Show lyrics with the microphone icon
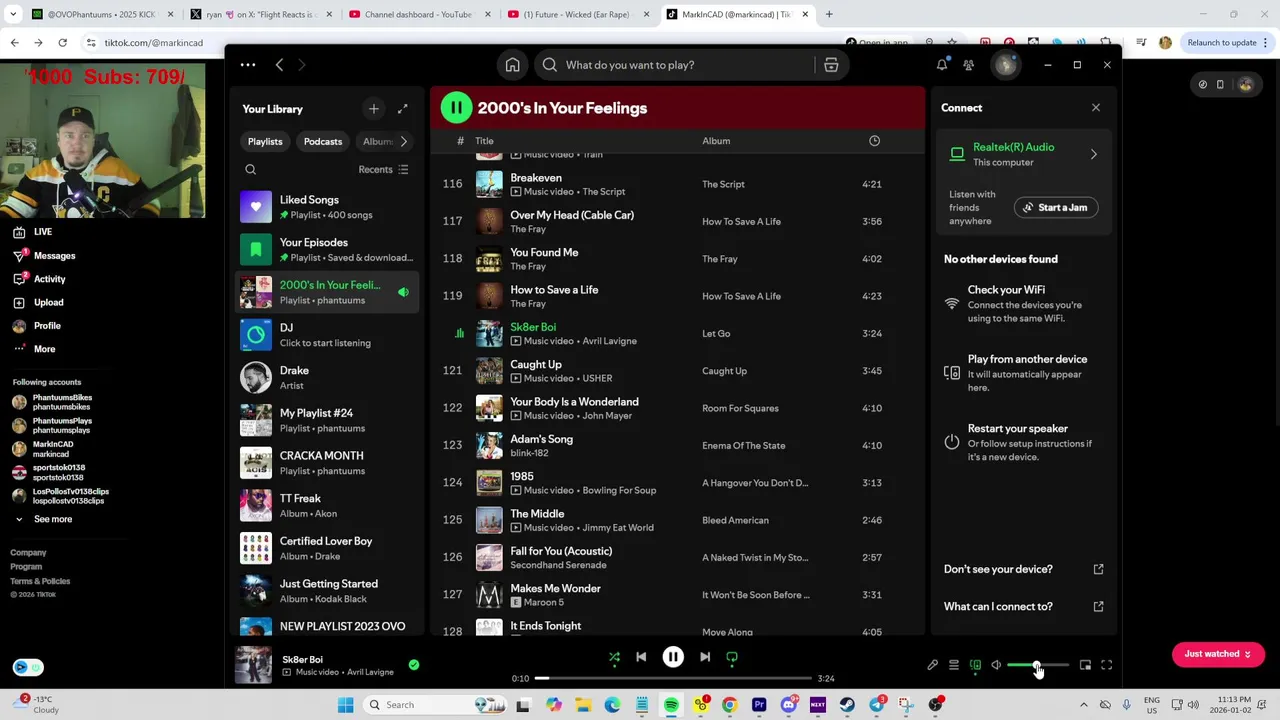Viewport: 1280px width, 720px height. (932, 665)
